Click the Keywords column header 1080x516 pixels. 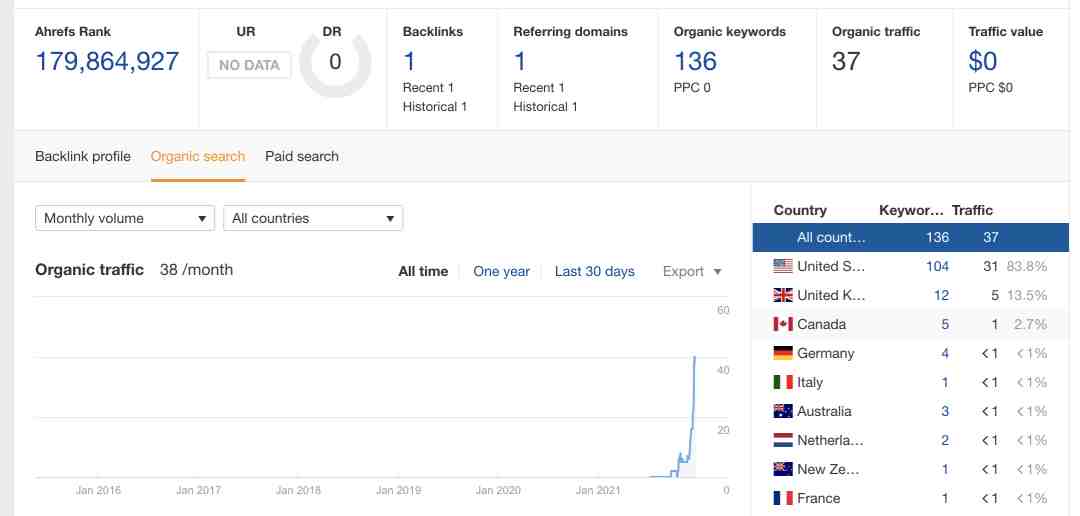pos(911,210)
